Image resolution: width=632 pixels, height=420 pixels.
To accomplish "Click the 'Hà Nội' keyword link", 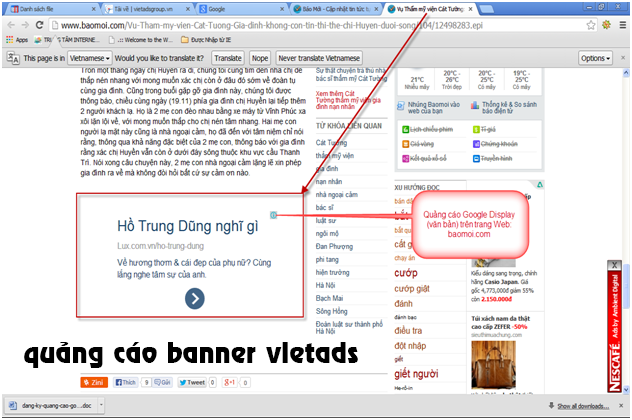I will 325,285.
